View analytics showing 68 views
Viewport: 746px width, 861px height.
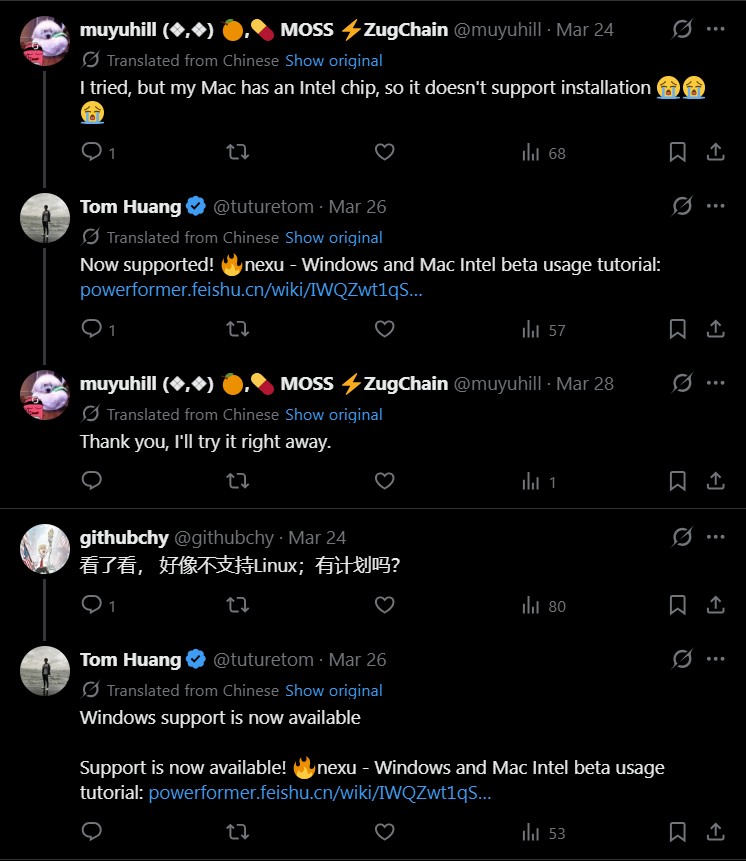(544, 153)
